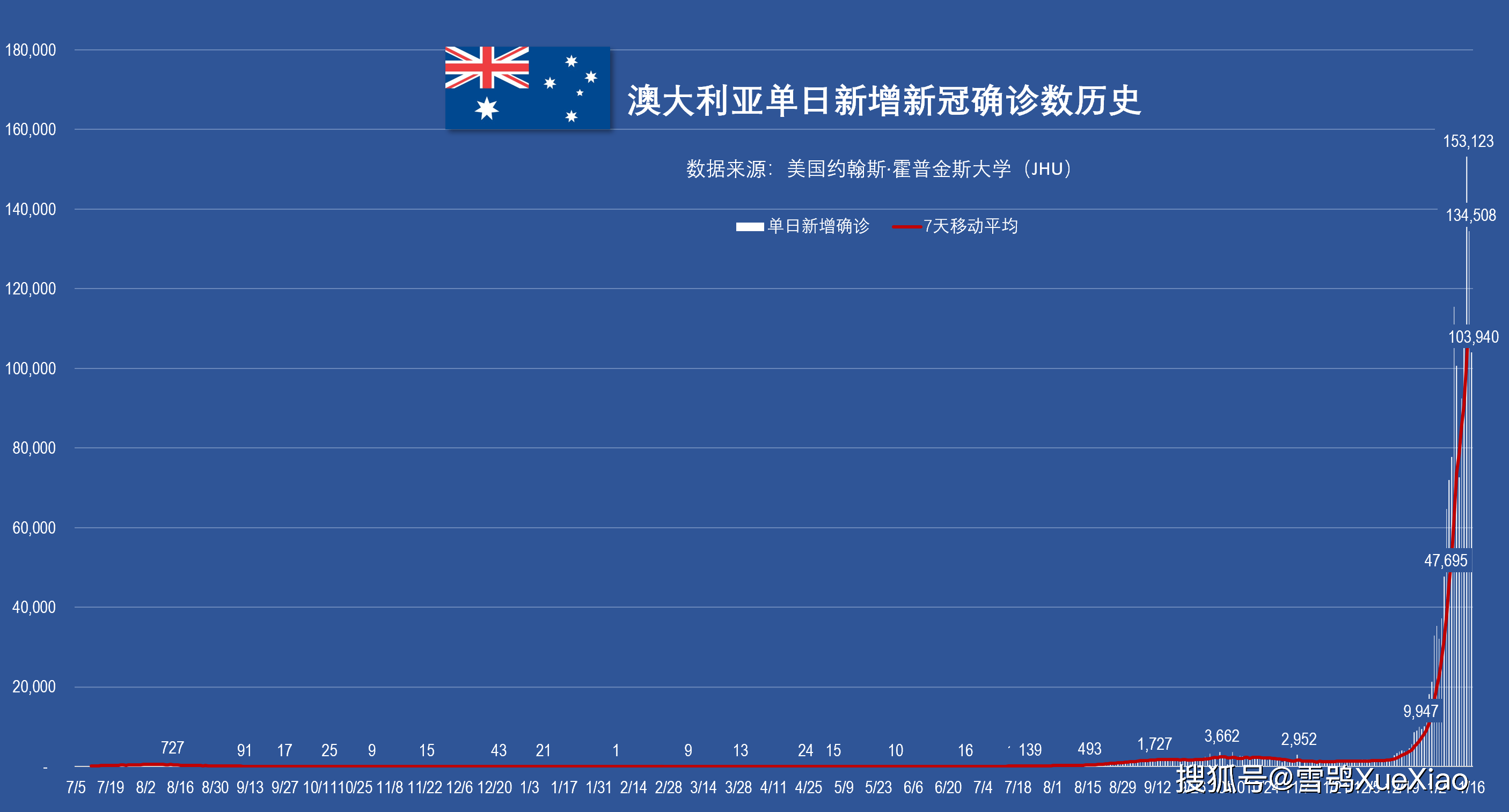Click the data label 17

coord(285,750)
